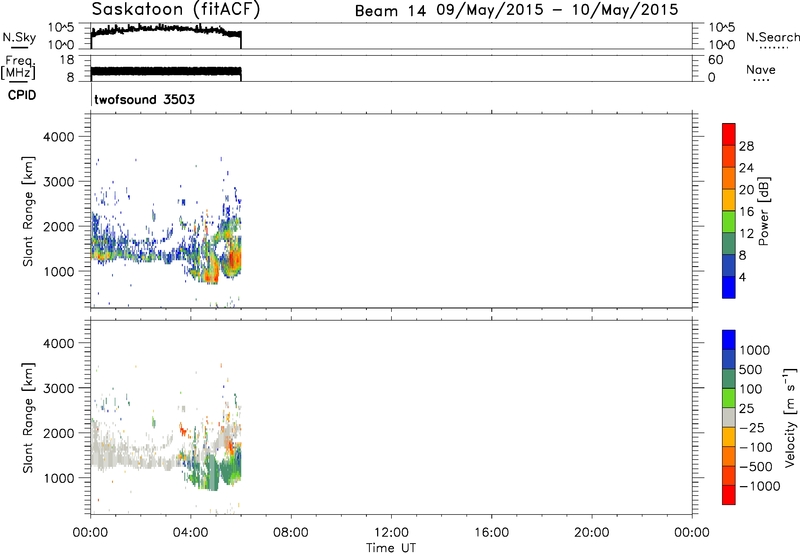
Task: Click the "CPID" row label
Action: (22, 95)
